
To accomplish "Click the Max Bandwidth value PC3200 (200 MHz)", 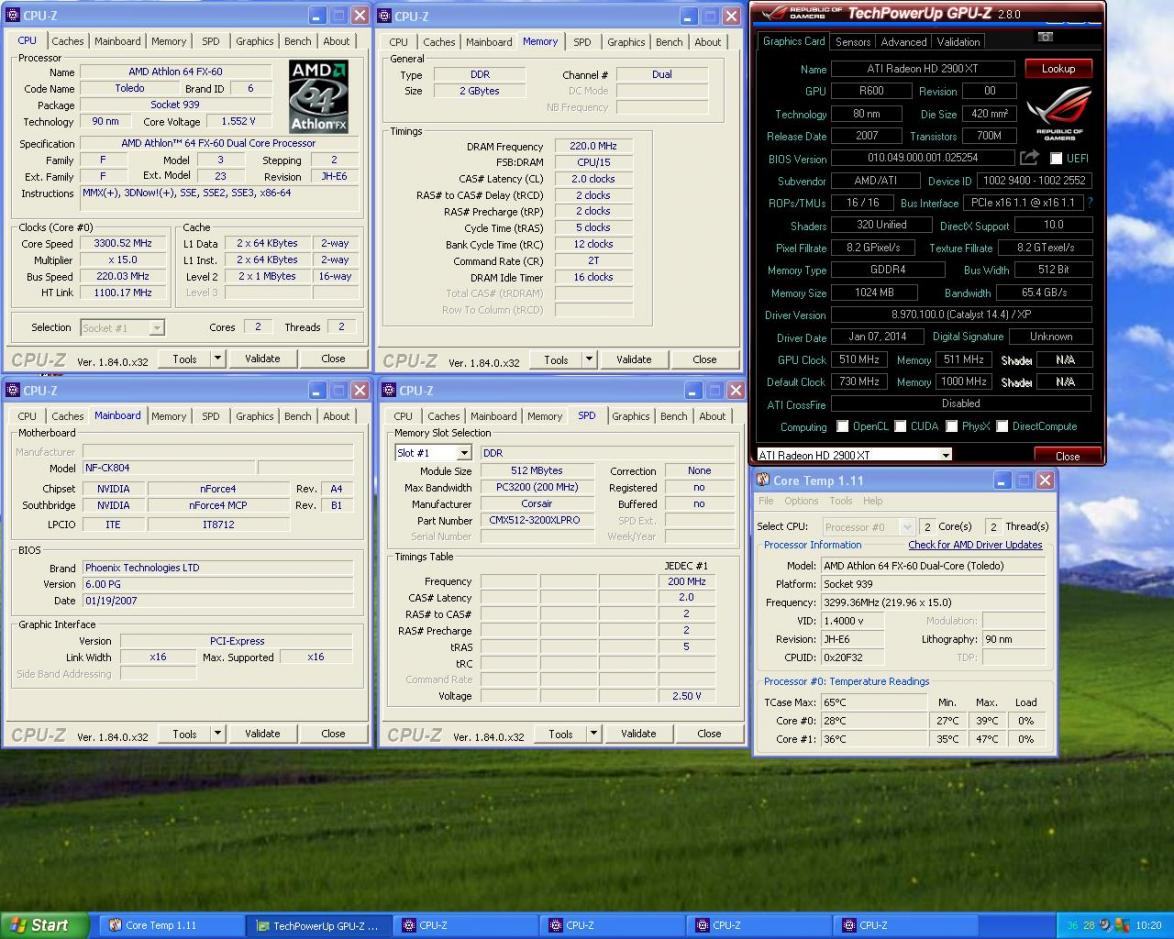I will 537,487.
